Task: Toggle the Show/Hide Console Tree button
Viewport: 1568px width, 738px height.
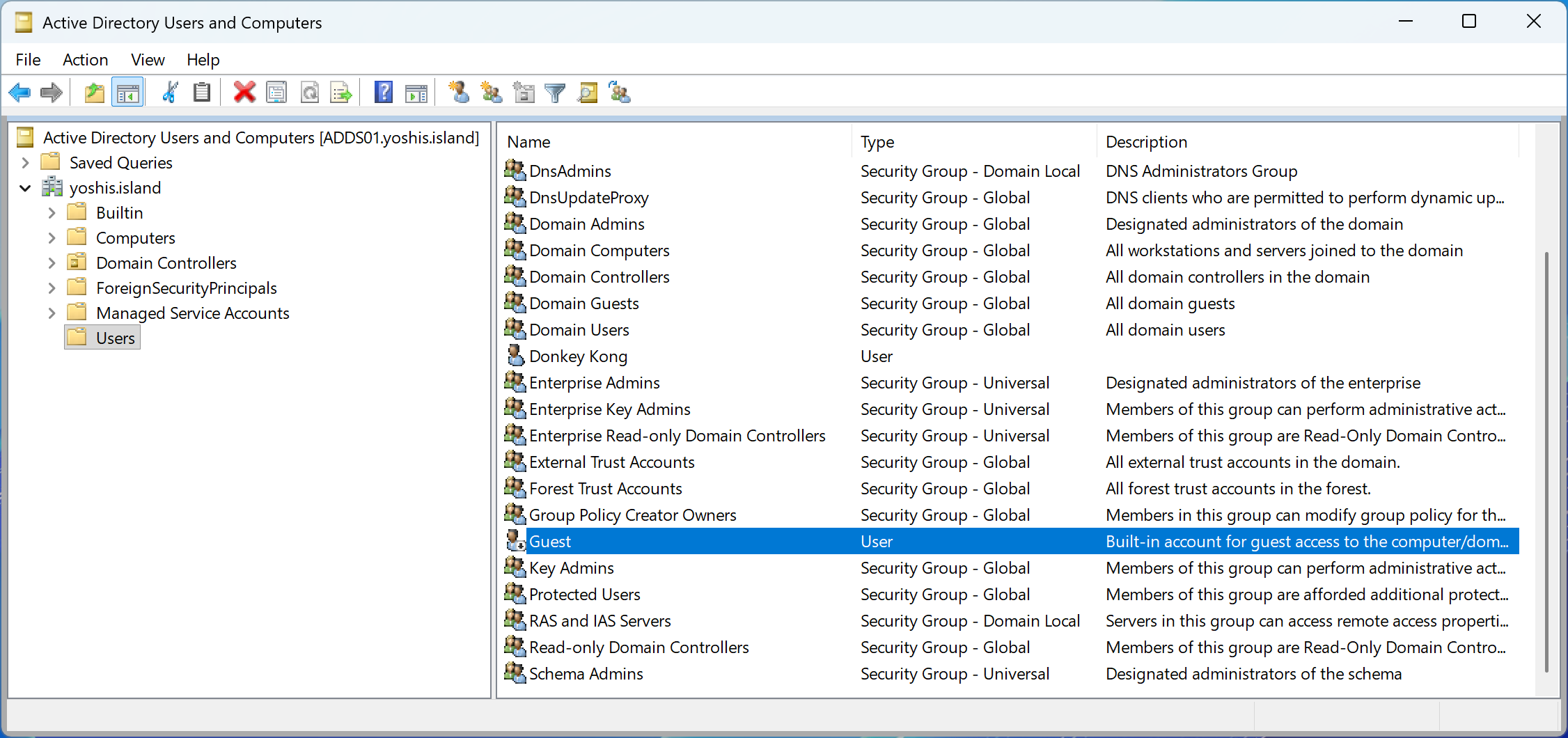Action: [x=127, y=93]
